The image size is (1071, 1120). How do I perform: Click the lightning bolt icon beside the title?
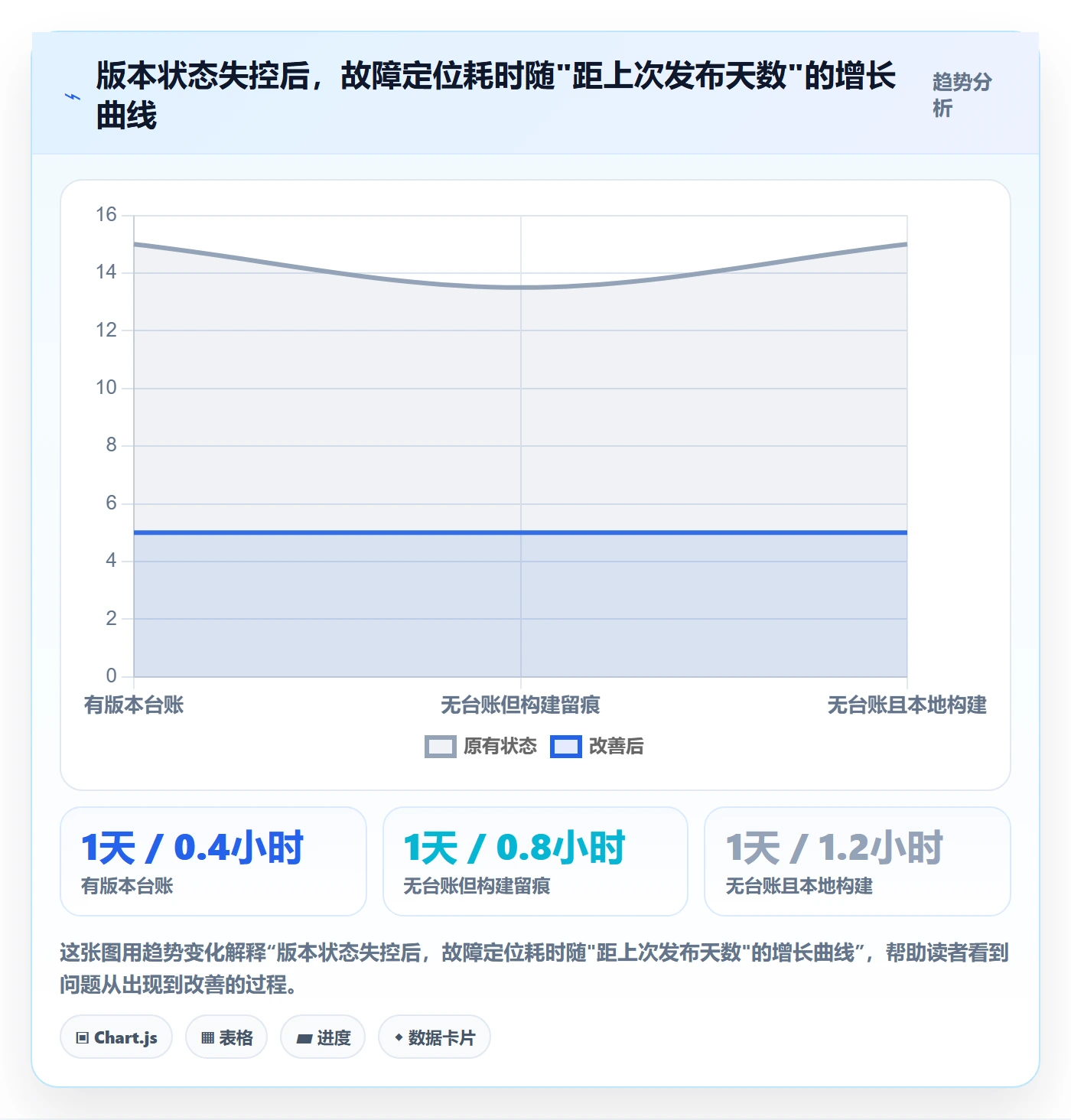coord(73,96)
